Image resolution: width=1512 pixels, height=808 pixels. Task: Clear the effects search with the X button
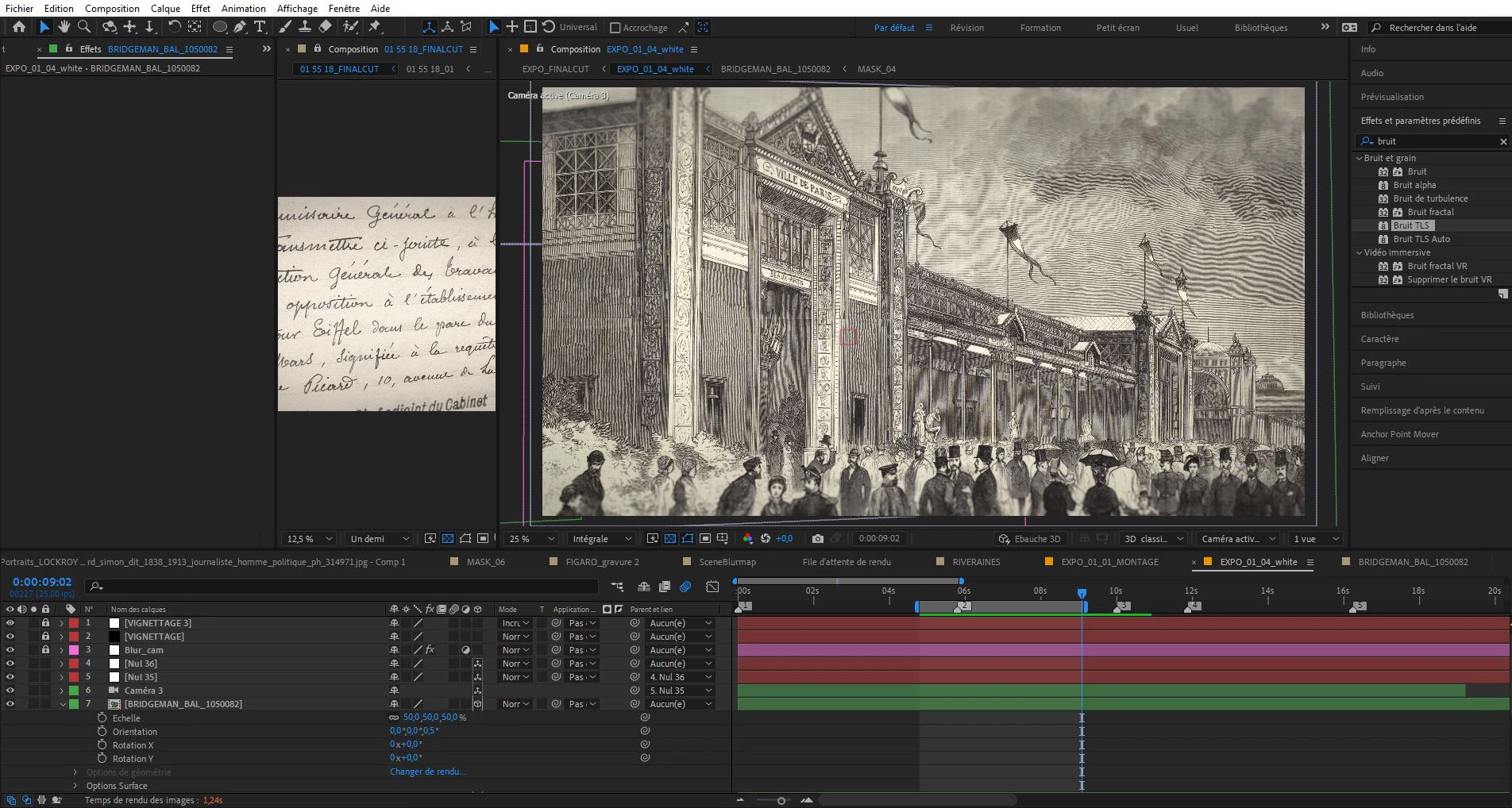point(1502,141)
